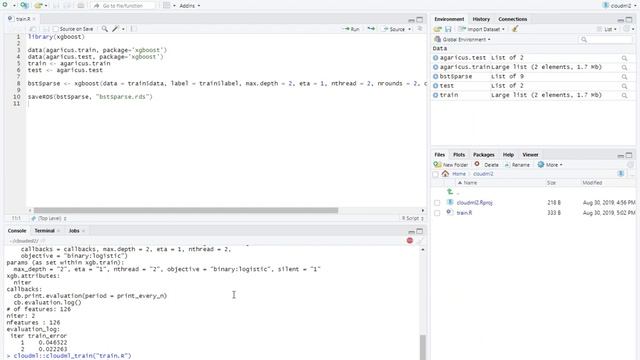
Task: Click the Re-run previous code icon
Action: pos(371,29)
